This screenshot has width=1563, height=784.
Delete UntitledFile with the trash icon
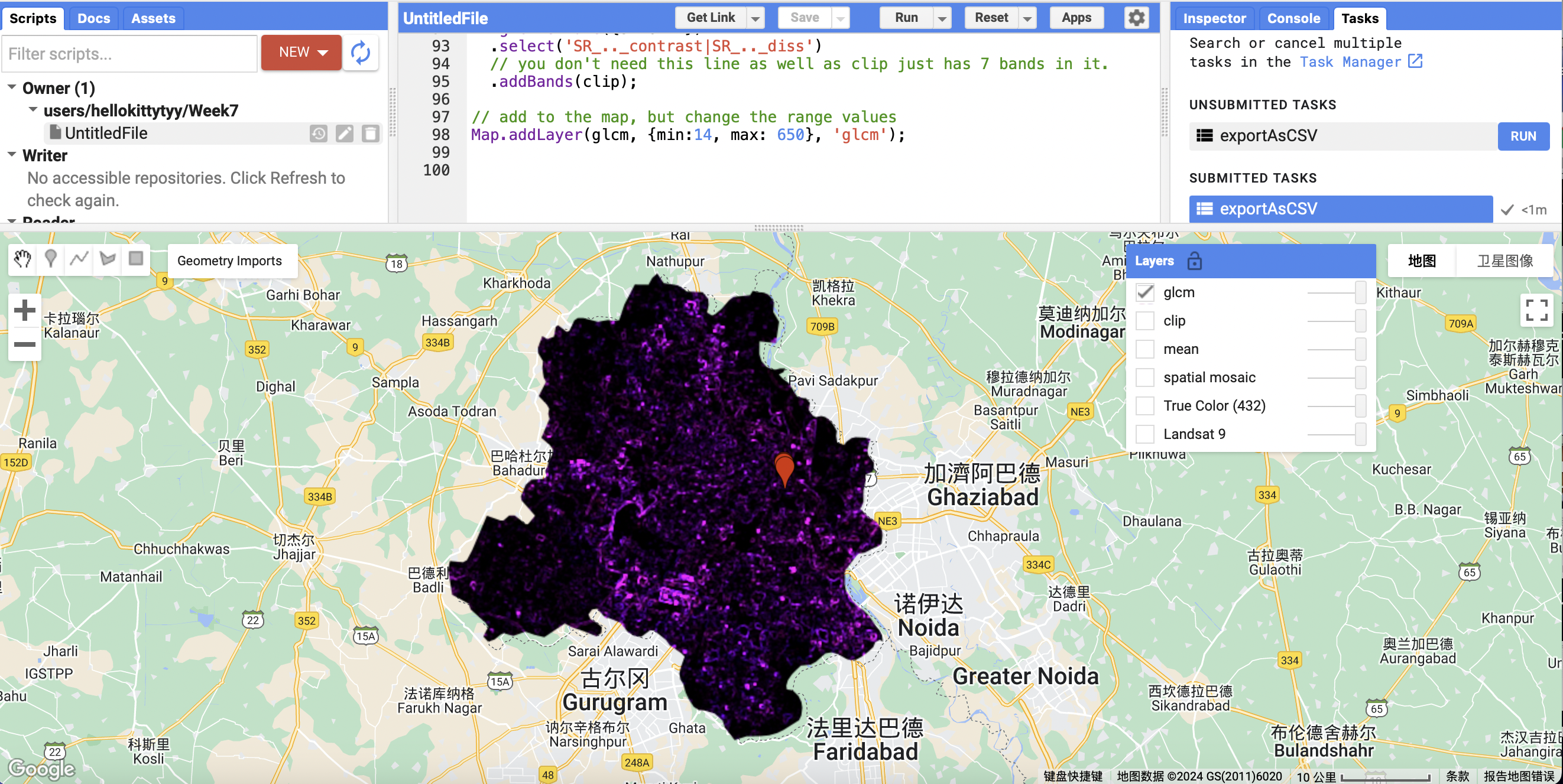(371, 134)
